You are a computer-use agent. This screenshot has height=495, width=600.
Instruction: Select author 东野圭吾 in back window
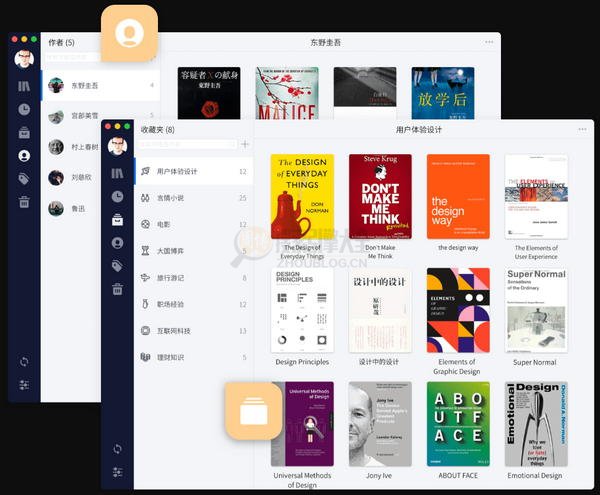coord(101,85)
